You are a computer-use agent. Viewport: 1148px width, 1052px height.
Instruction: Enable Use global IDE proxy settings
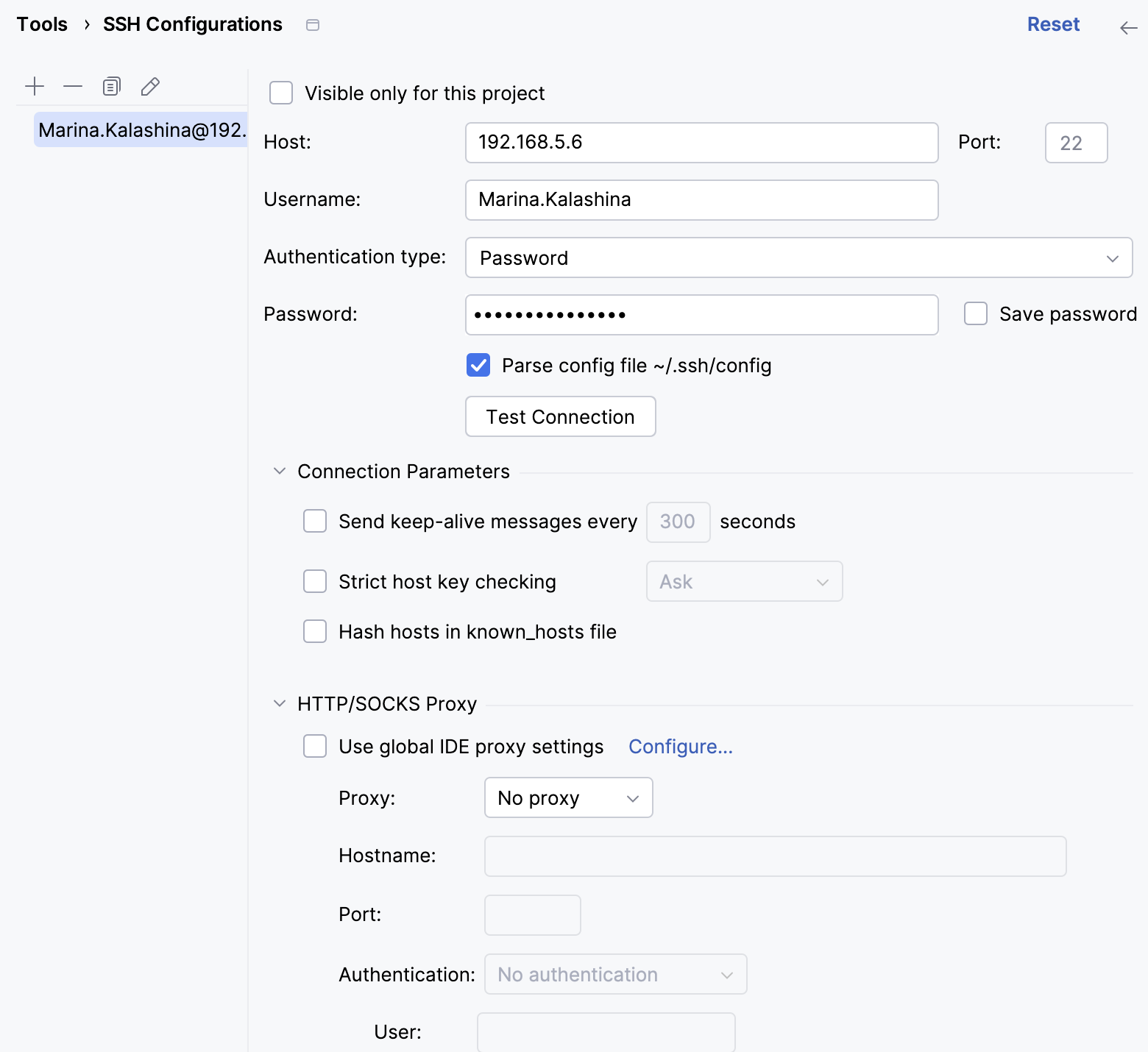coord(314,746)
